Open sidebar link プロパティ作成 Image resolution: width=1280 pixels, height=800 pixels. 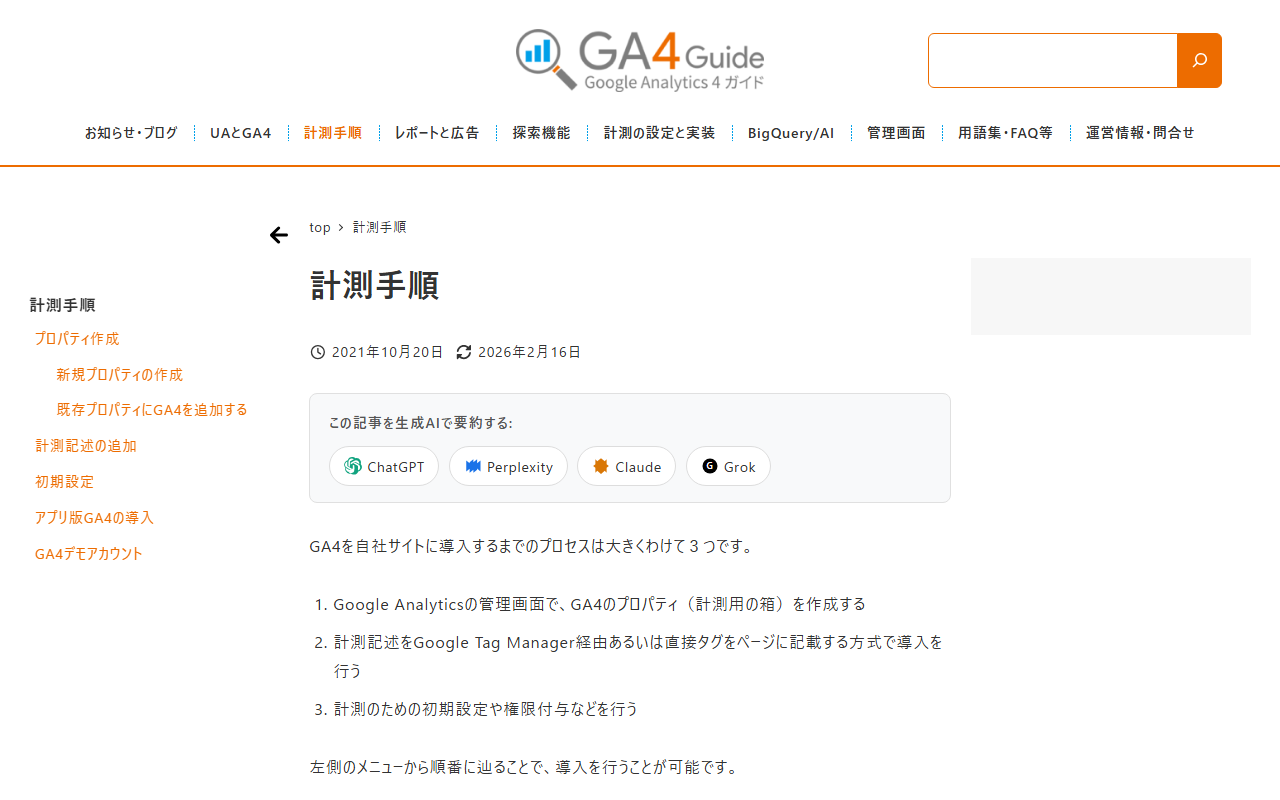click(x=77, y=339)
